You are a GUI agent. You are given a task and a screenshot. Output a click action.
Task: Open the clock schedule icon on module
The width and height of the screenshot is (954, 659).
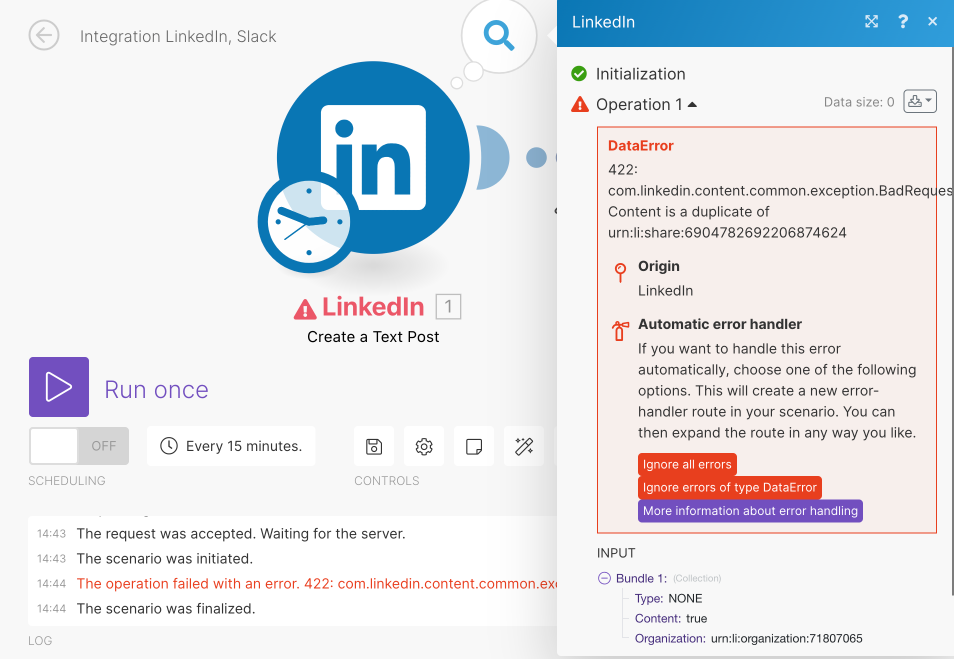[308, 222]
